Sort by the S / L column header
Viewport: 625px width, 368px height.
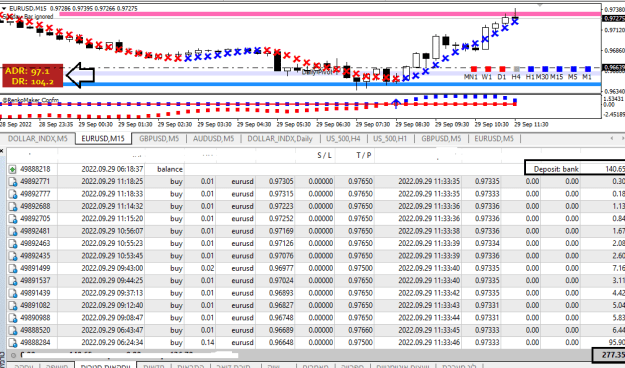324,155
